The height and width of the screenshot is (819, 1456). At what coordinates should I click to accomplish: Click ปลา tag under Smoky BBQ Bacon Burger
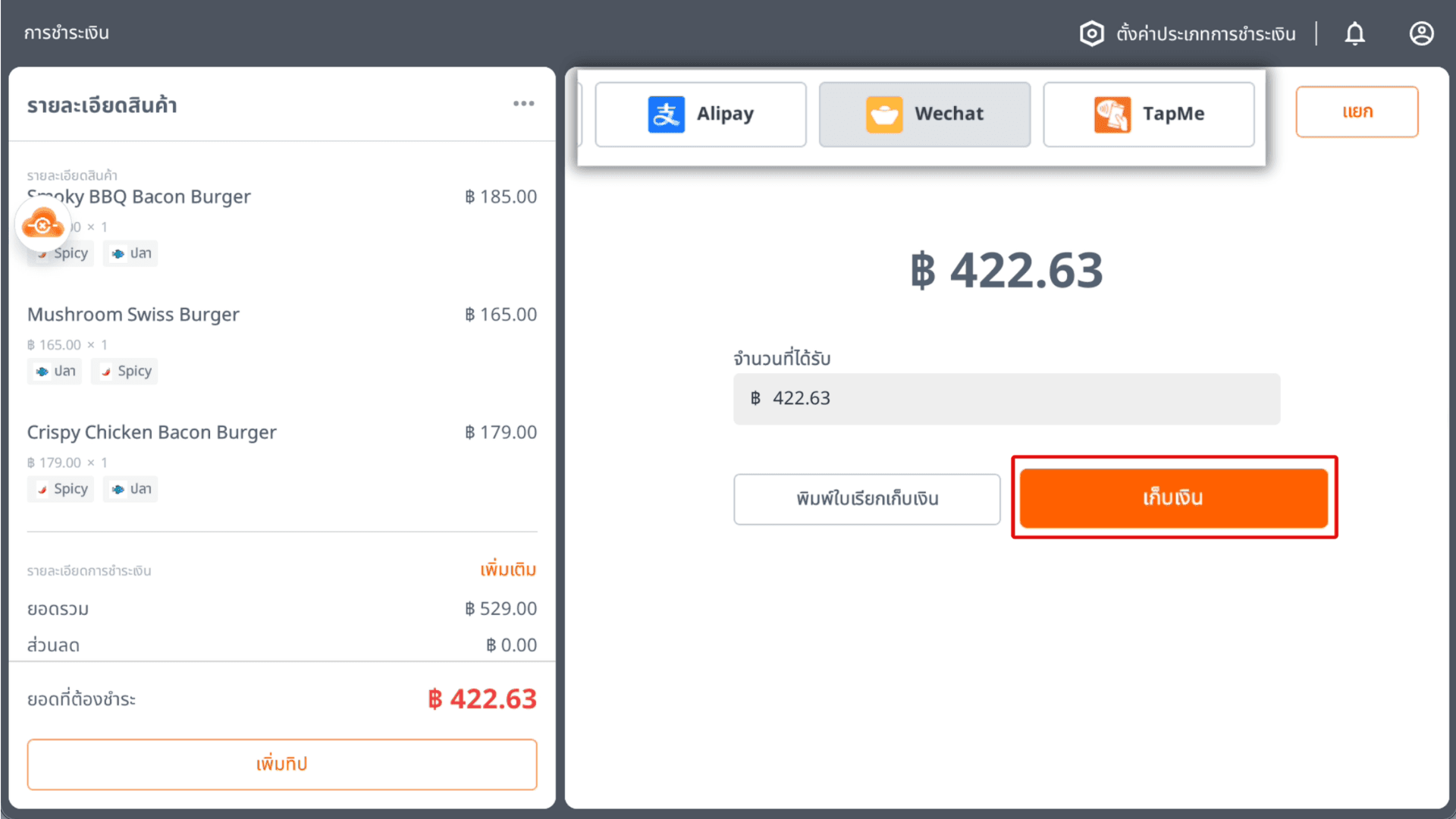[x=130, y=253]
